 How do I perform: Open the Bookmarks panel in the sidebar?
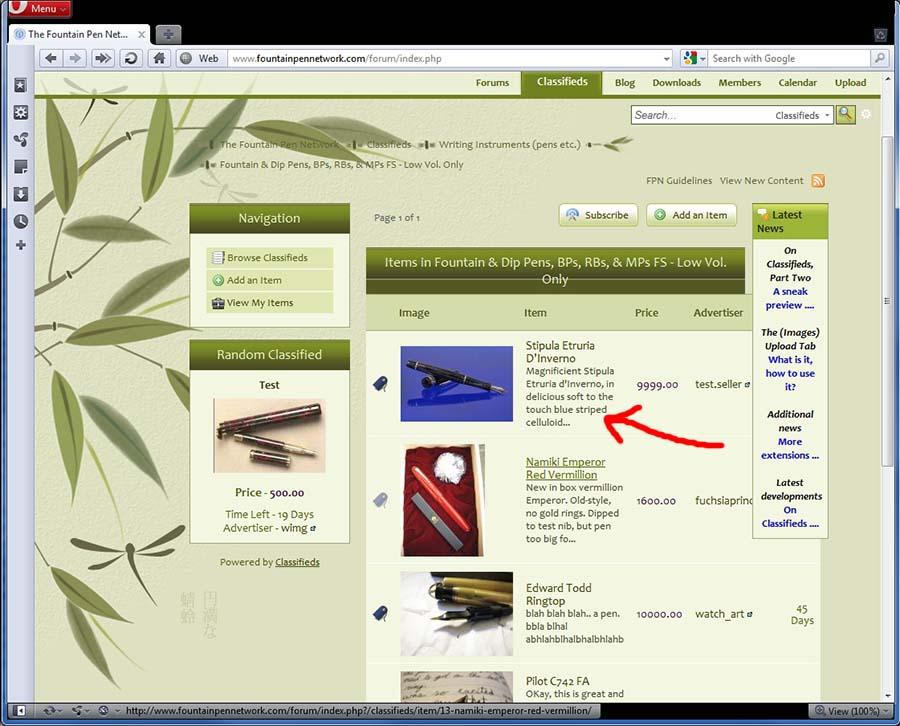coord(20,86)
